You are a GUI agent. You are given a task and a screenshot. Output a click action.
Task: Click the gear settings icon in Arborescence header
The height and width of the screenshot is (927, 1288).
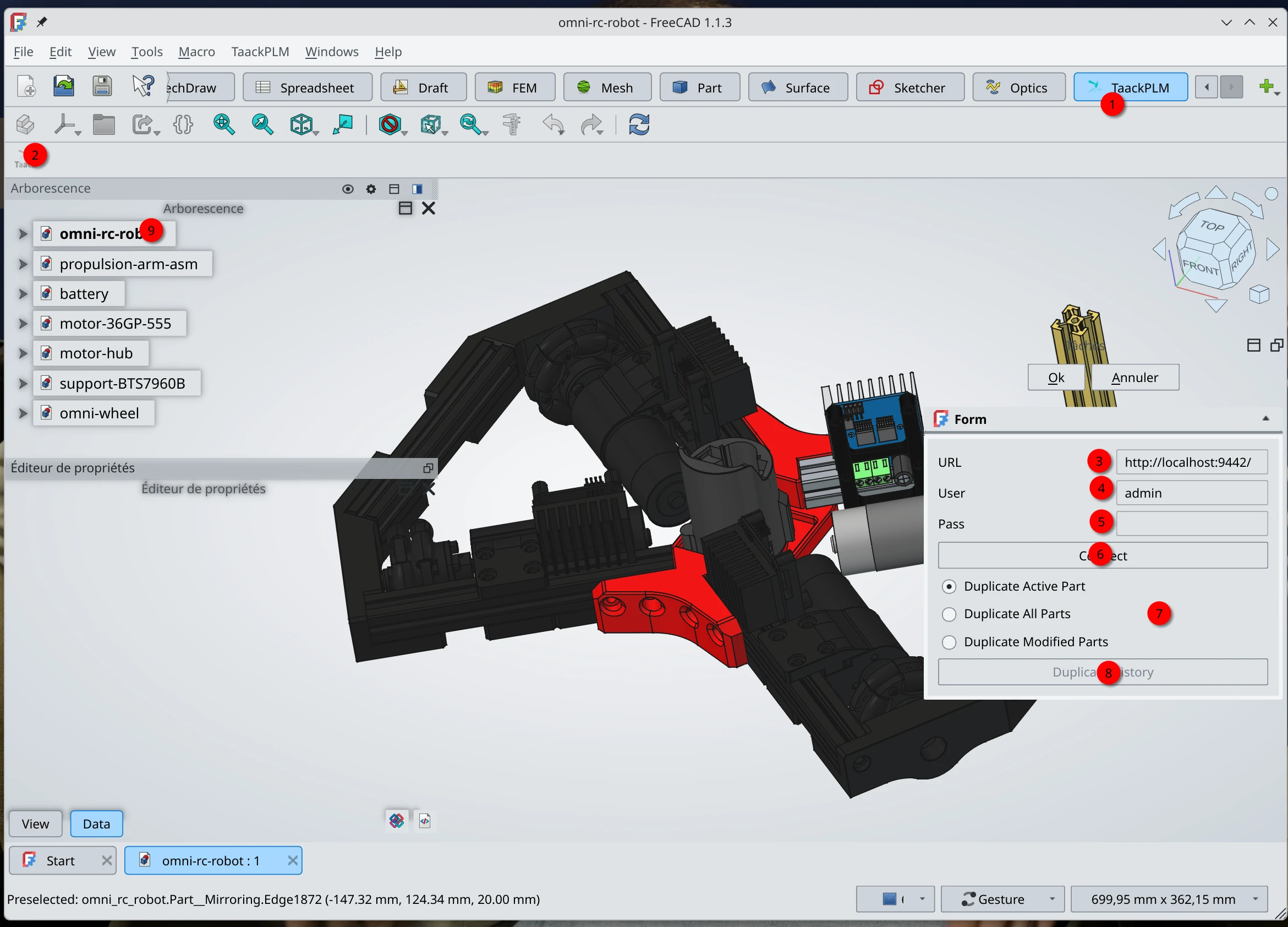coord(371,189)
